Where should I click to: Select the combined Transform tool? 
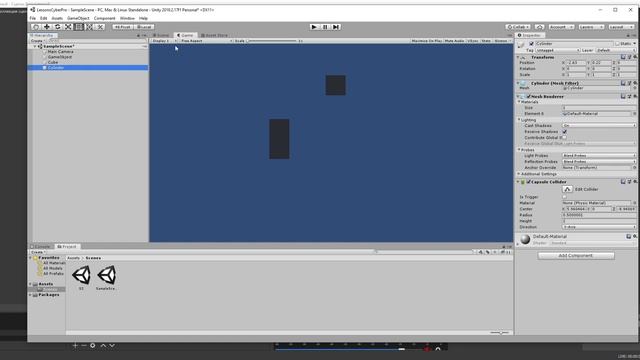coord(89,27)
